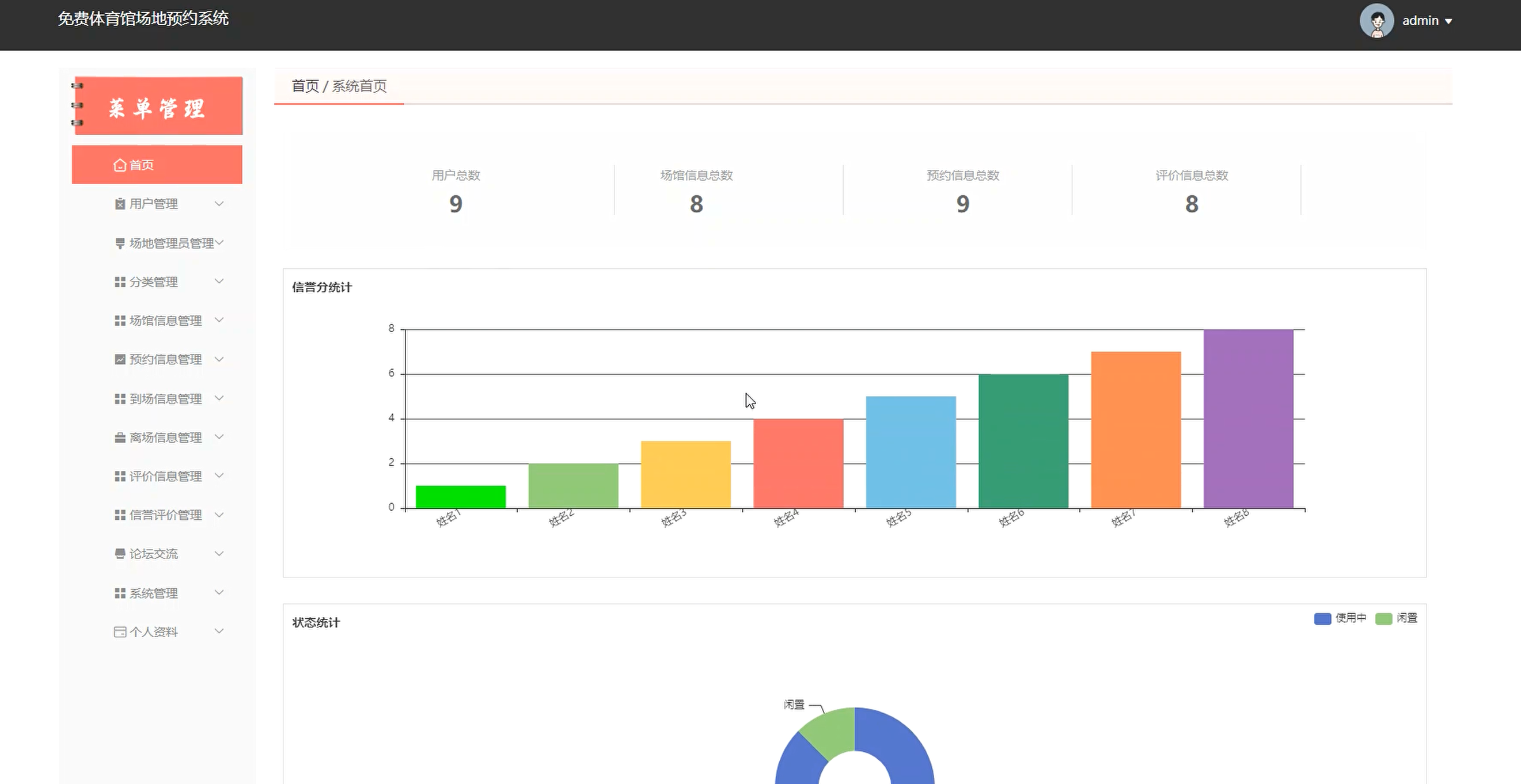The image size is (1521, 784).
Task: Click the 到场信息管理 grid icon
Action: (x=120, y=399)
